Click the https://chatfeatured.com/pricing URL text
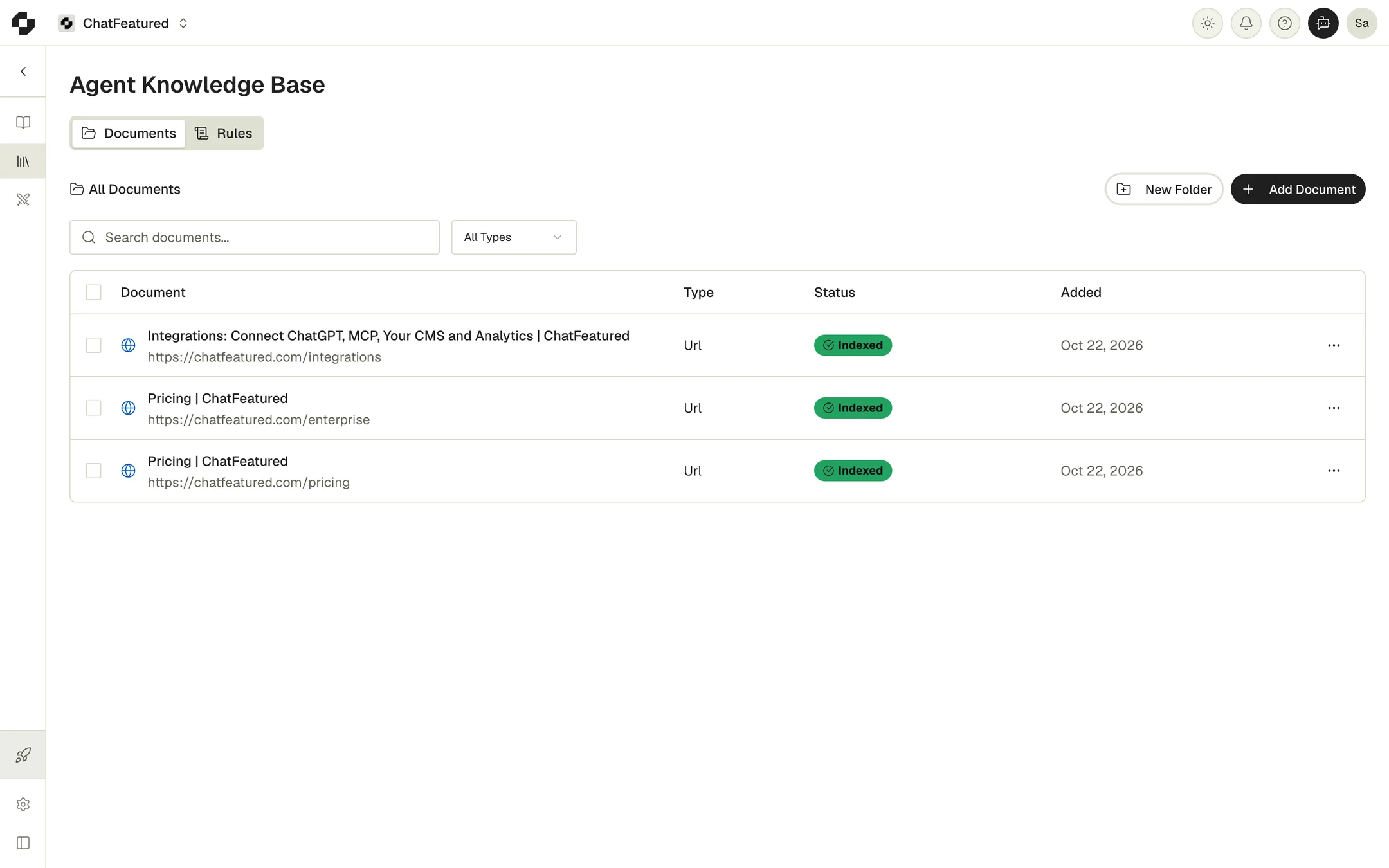Screen dimensions: 1389x868 (x=249, y=482)
